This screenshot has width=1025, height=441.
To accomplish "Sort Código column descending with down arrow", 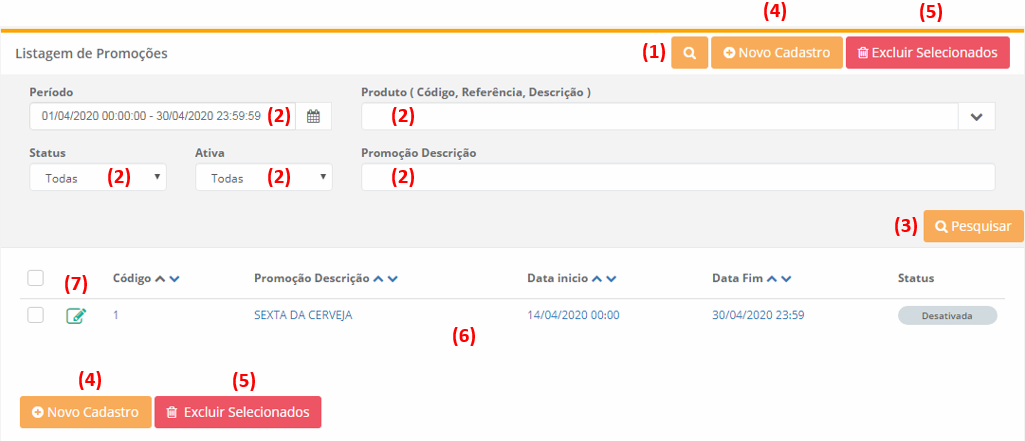I will coord(174,279).
